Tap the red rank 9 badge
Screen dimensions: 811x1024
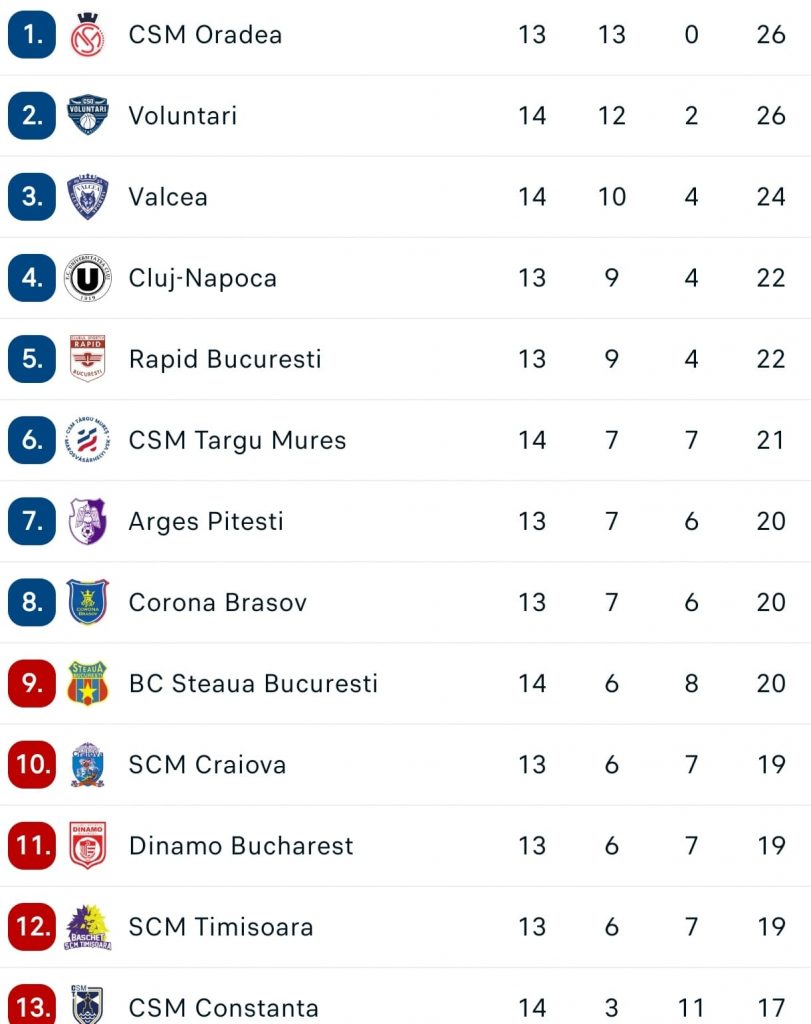32,683
